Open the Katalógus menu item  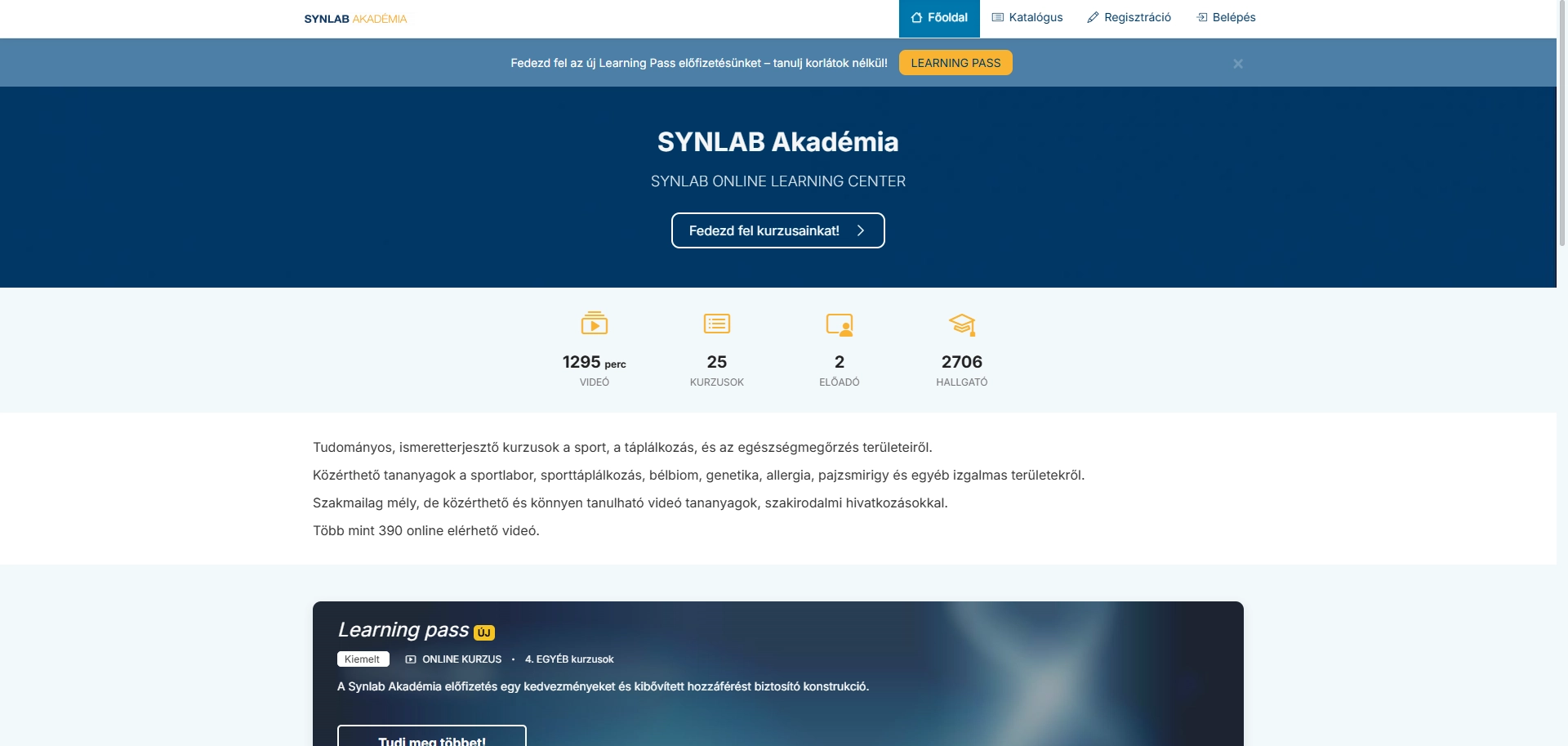coord(1027,18)
